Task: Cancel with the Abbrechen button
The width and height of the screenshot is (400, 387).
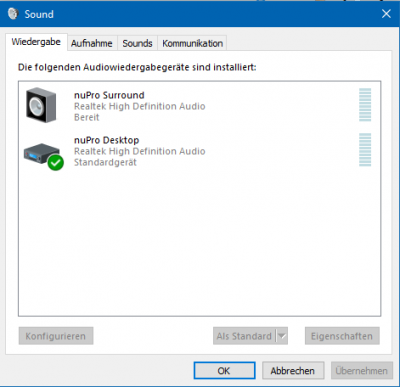Action: click(293, 371)
